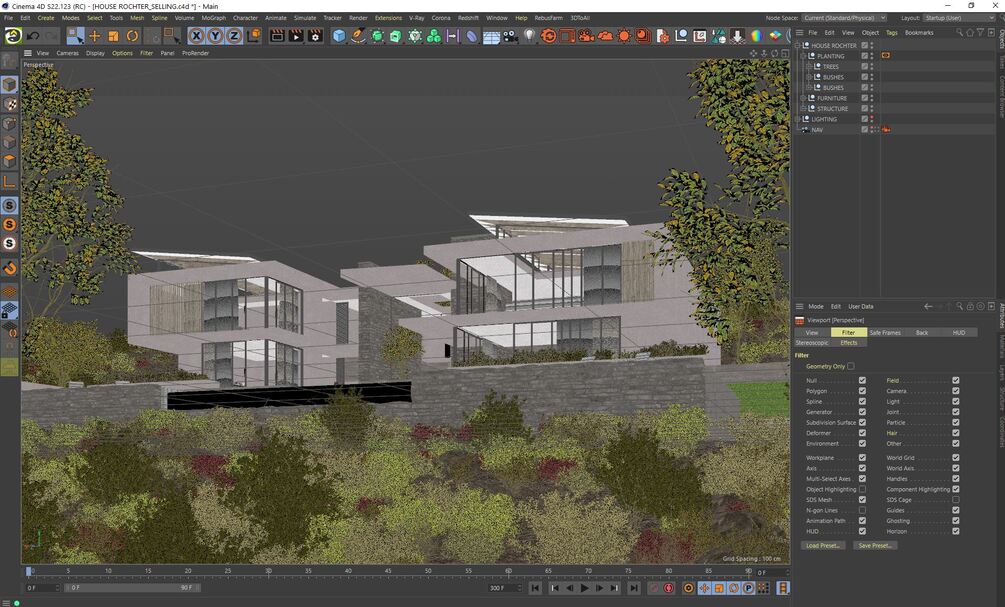Screen dimensions: 1005x607
Task: Open Object Manager Tags menu
Action: pos(892,32)
